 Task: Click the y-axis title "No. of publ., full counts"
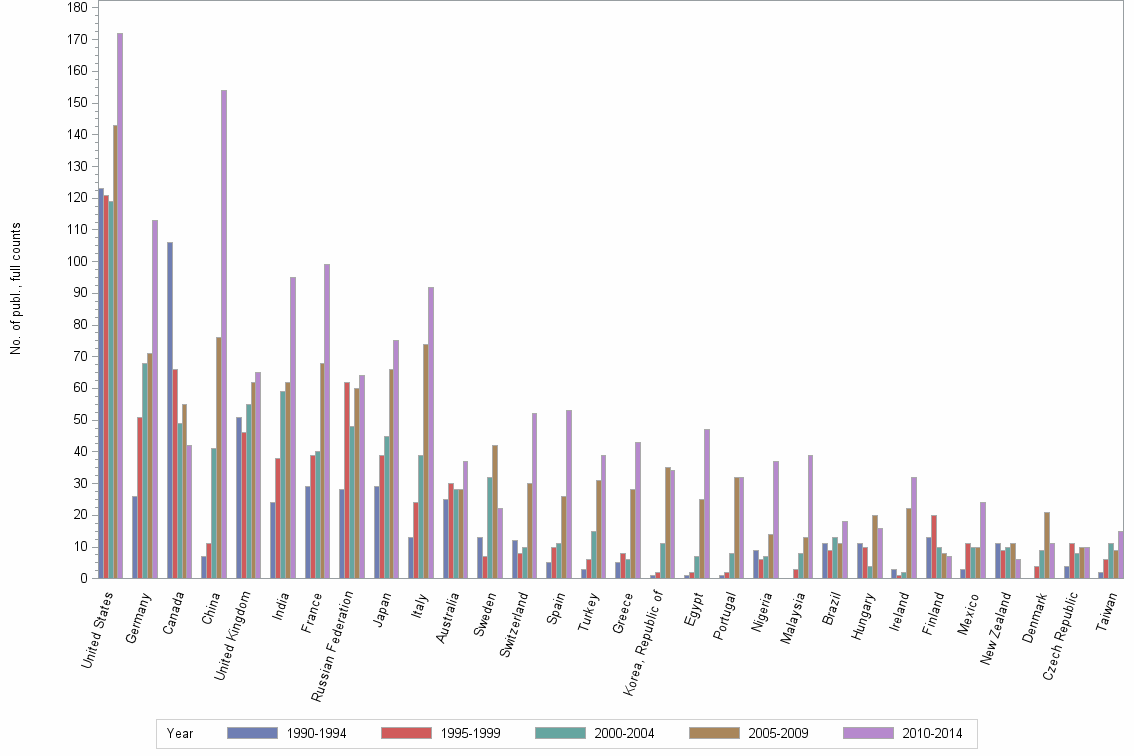pyautogui.click(x=16, y=289)
